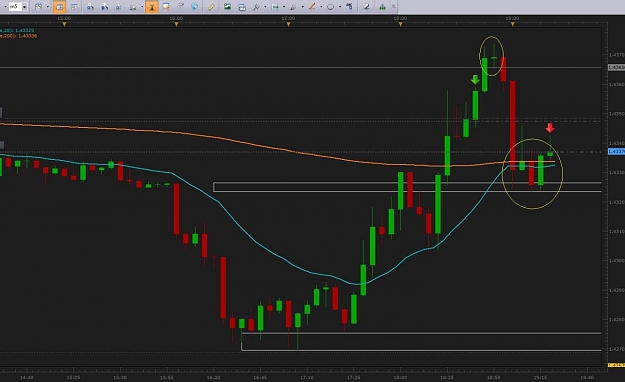
Task: Click the blue current price label 1.4337
Action: (x=616, y=152)
